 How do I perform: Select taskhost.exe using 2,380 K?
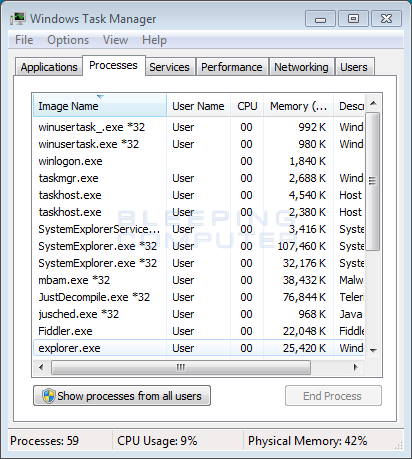coord(199,212)
